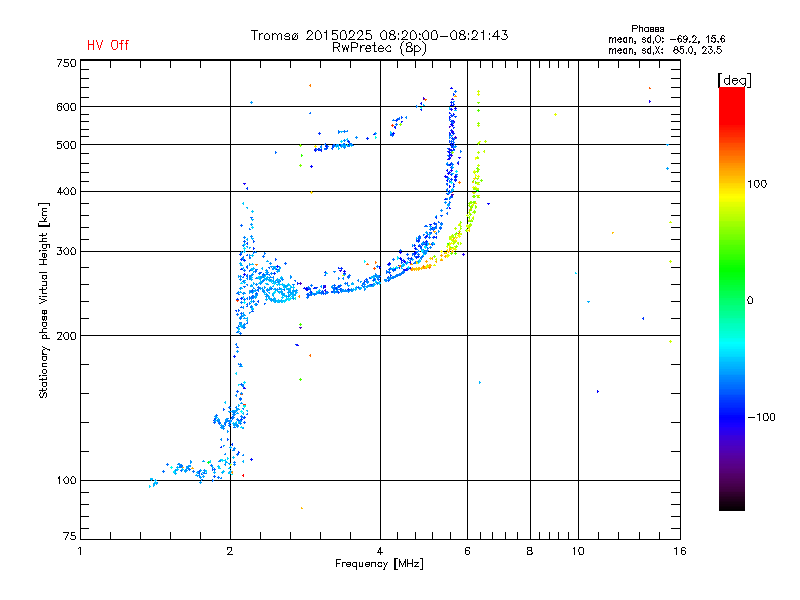Click y-axis tick label '400'
800x600 pixels.
click(66, 192)
